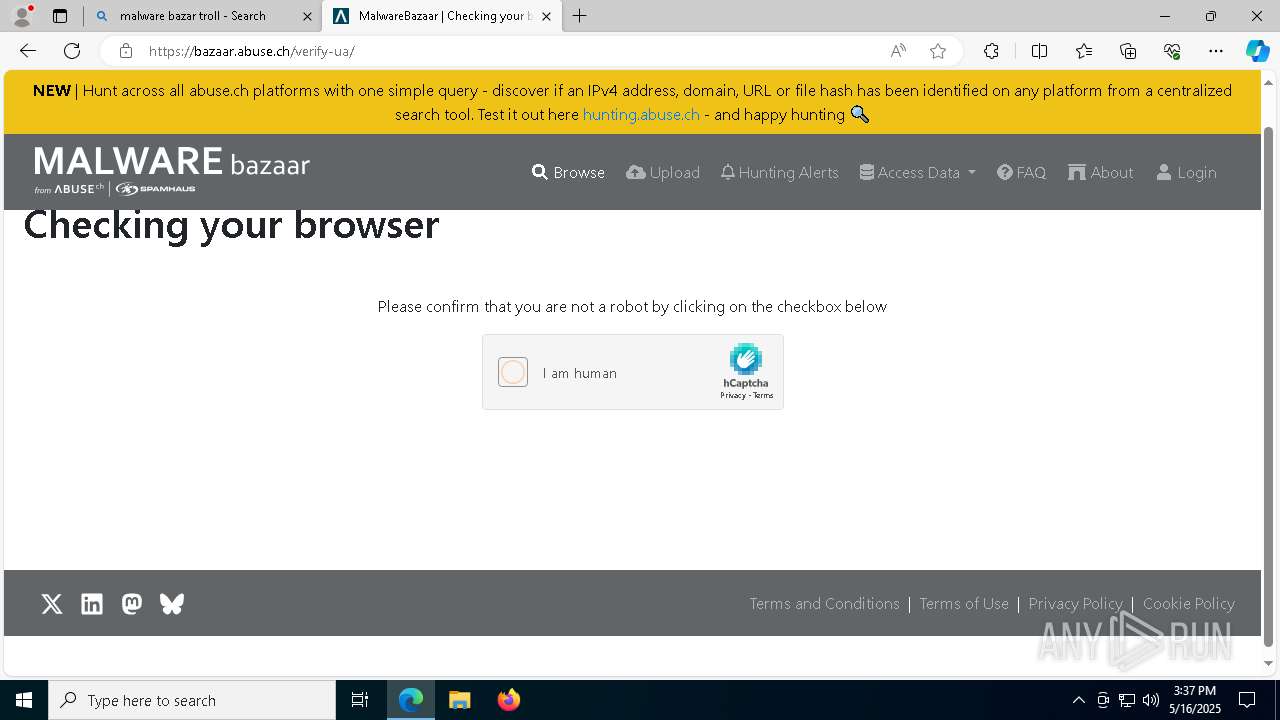This screenshot has height=720, width=1280.
Task: View site information lock icon
Action: (x=125, y=51)
